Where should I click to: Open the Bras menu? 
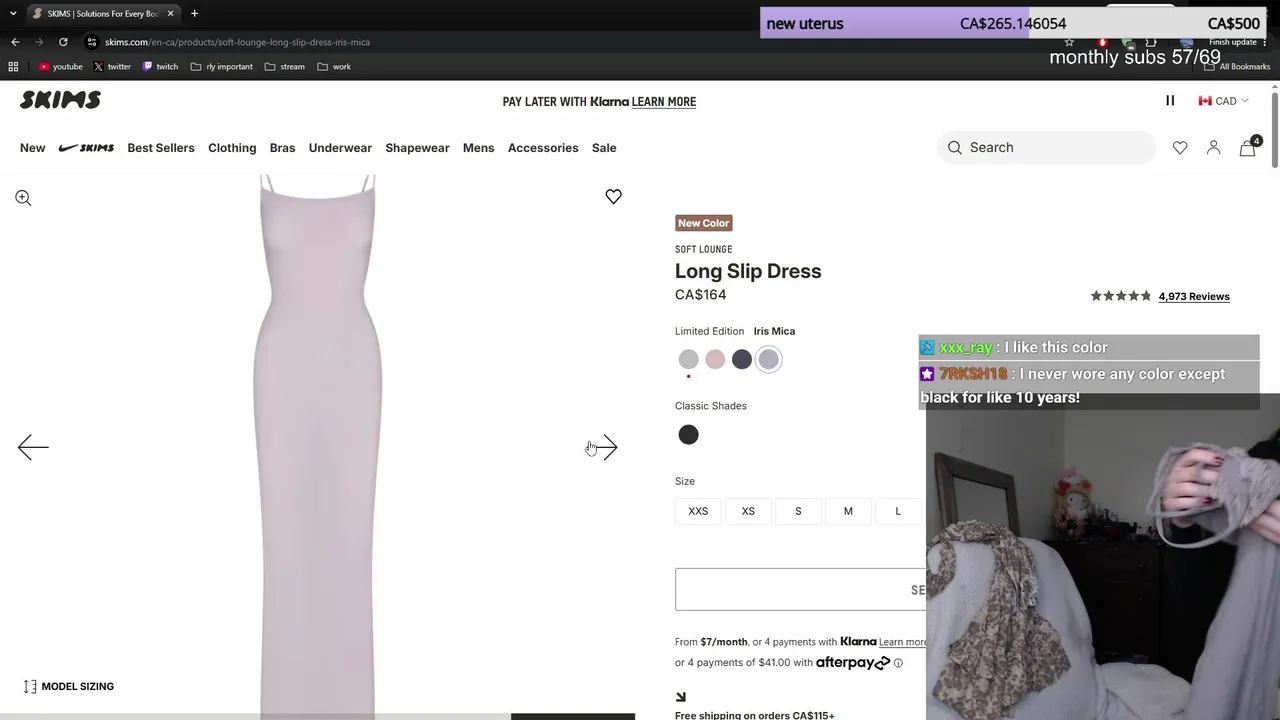click(282, 148)
